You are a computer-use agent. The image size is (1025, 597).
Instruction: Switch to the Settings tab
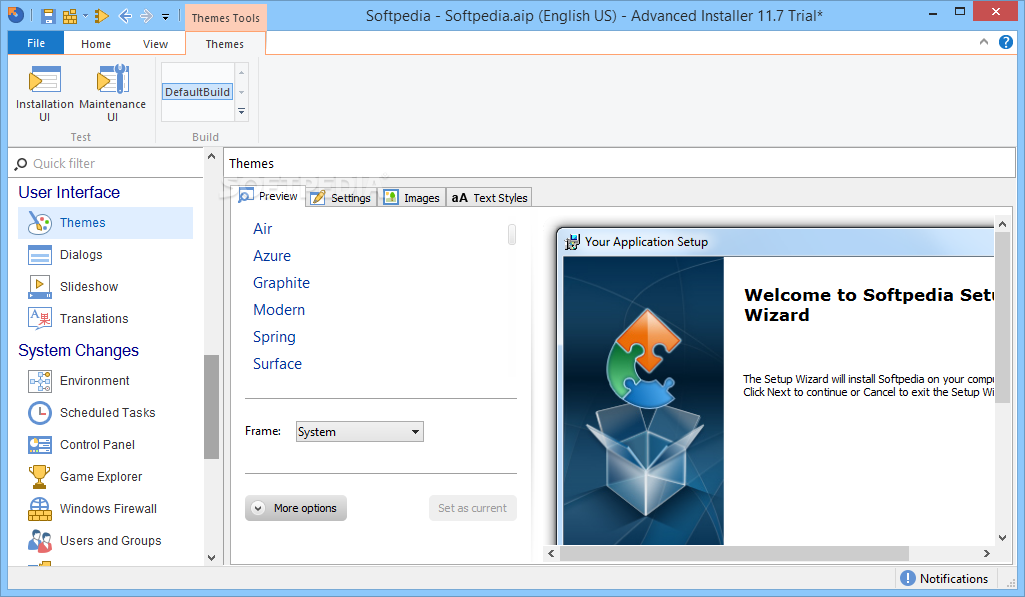(341, 198)
